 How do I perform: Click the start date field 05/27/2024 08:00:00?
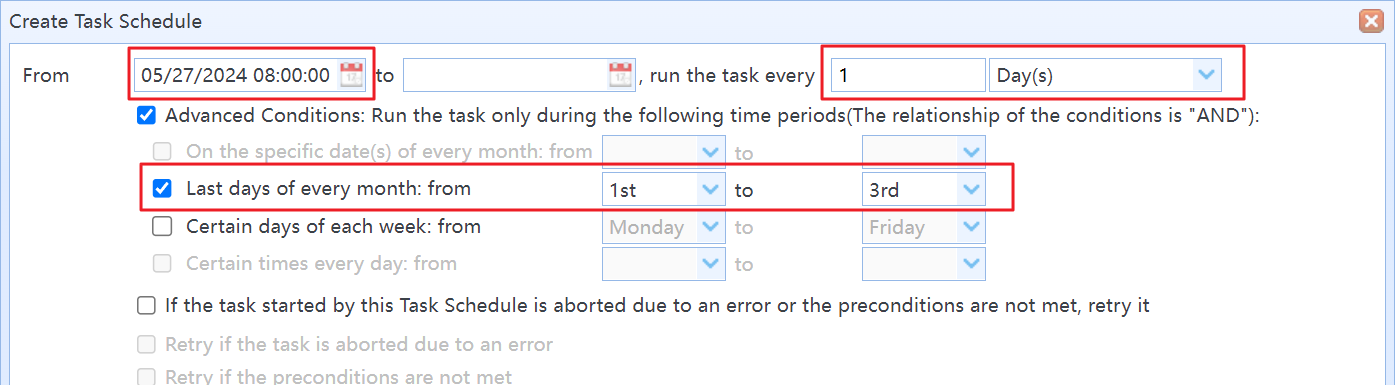[x=238, y=74]
